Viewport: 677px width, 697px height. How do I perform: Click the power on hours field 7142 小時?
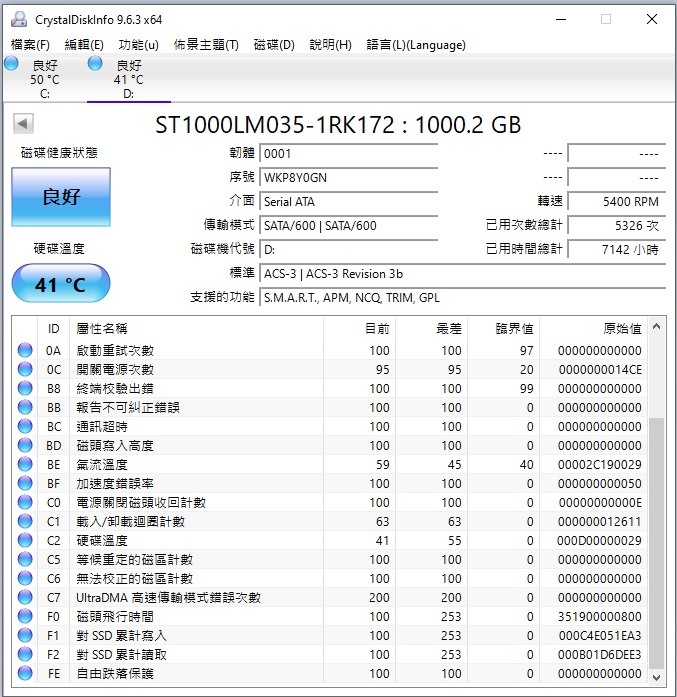pyautogui.click(x=617, y=250)
